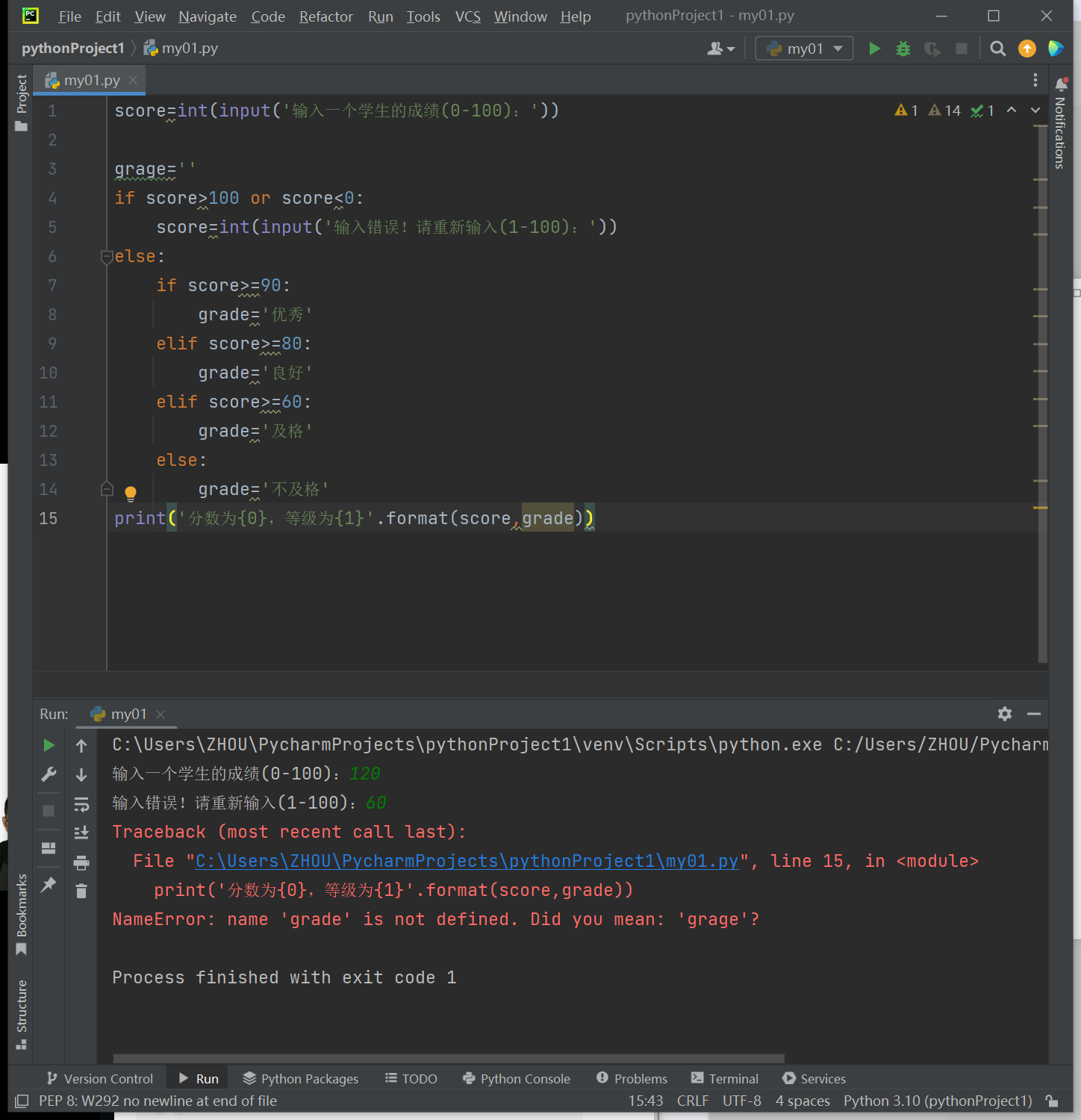Collapse the else block fold marker on line 6
Screen dimensions: 1081x1120
pos(107,257)
